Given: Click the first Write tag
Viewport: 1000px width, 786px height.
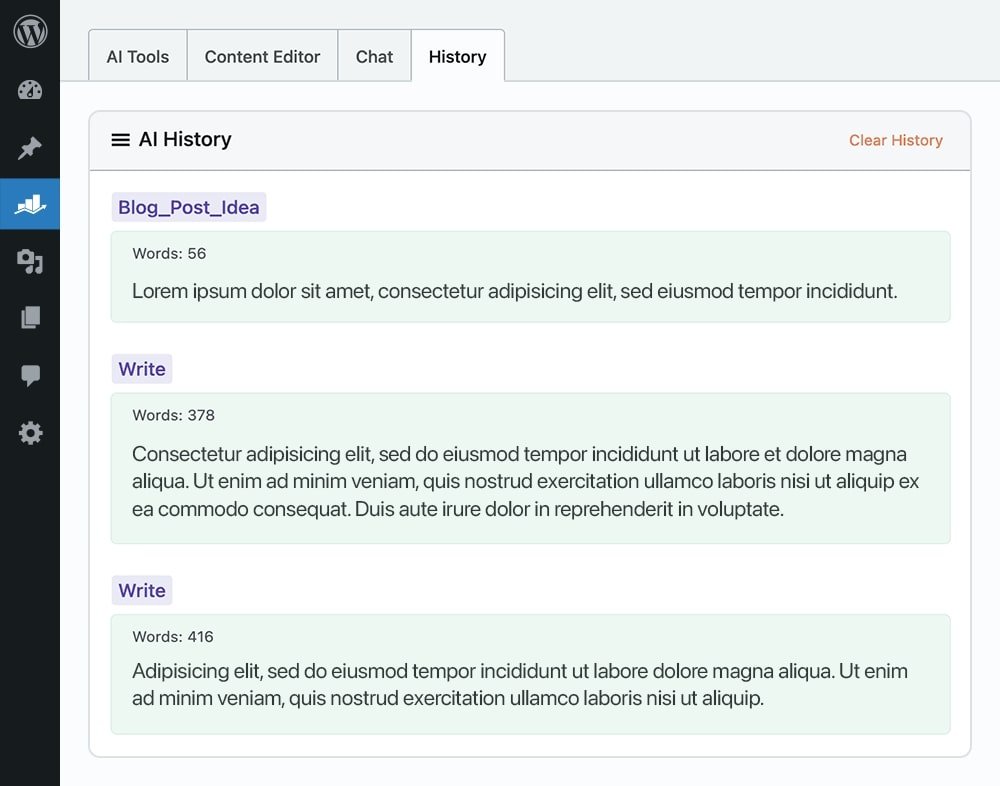Looking at the screenshot, I should (141, 369).
